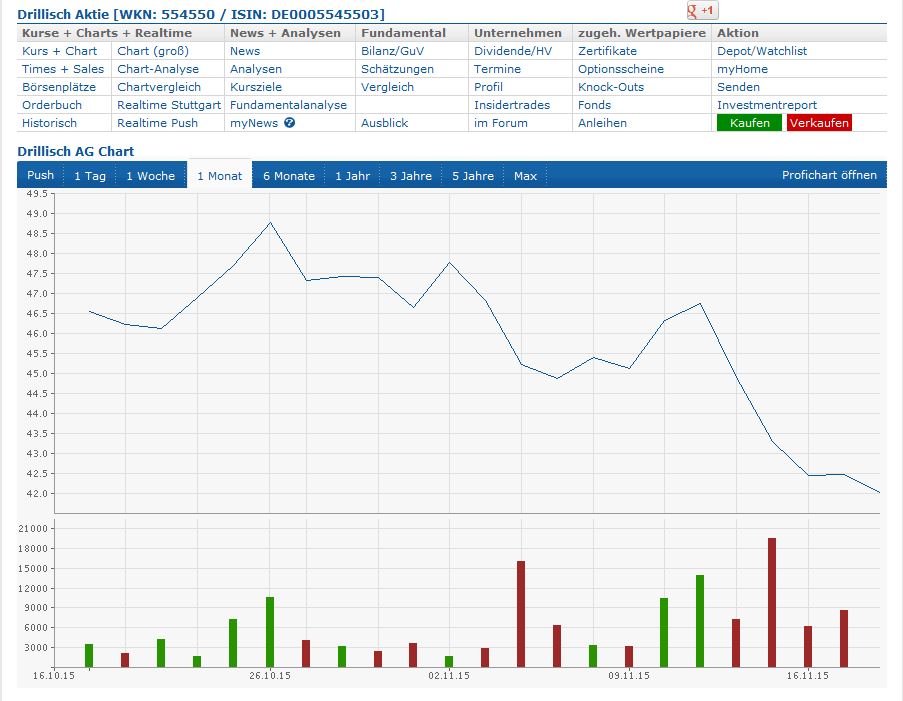Select the 1 Tag chart tab
The image size is (903, 701).
point(90,176)
